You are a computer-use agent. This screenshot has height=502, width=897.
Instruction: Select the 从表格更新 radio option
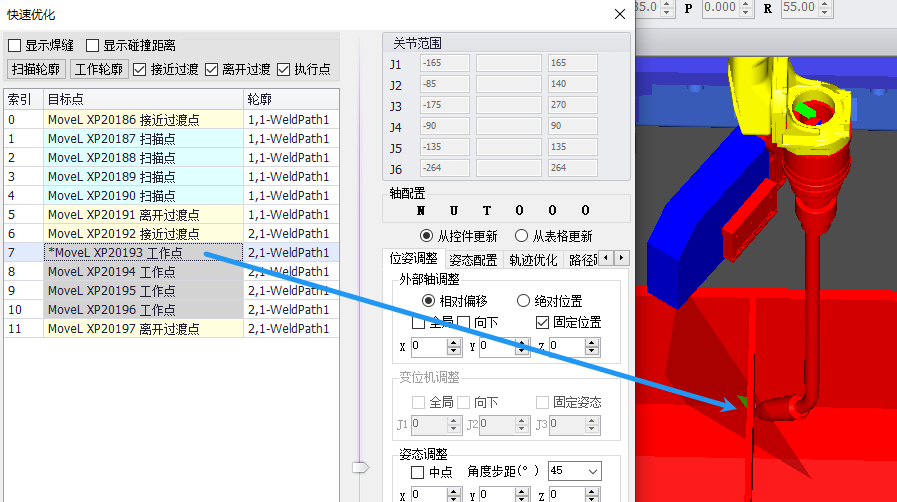tap(521, 236)
